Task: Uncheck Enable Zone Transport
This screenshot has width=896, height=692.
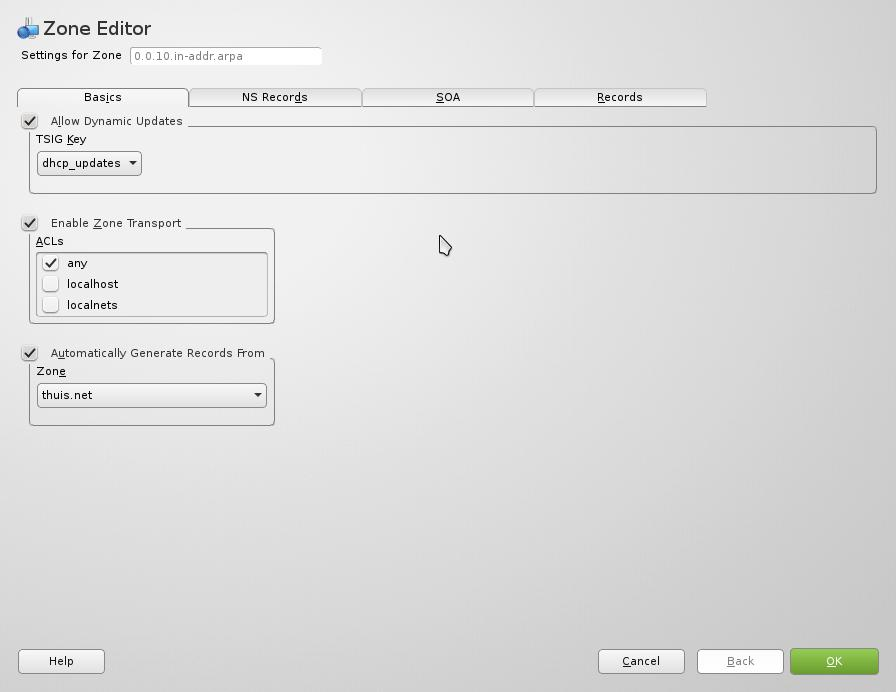Action: tap(30, 223)
